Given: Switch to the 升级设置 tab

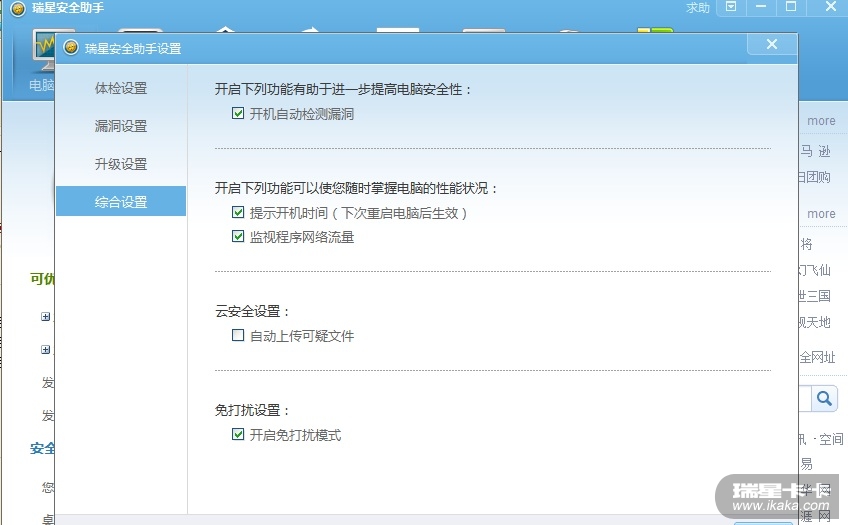Looking at the screenshot, I should pyautogui.click(x=121, y=164).
